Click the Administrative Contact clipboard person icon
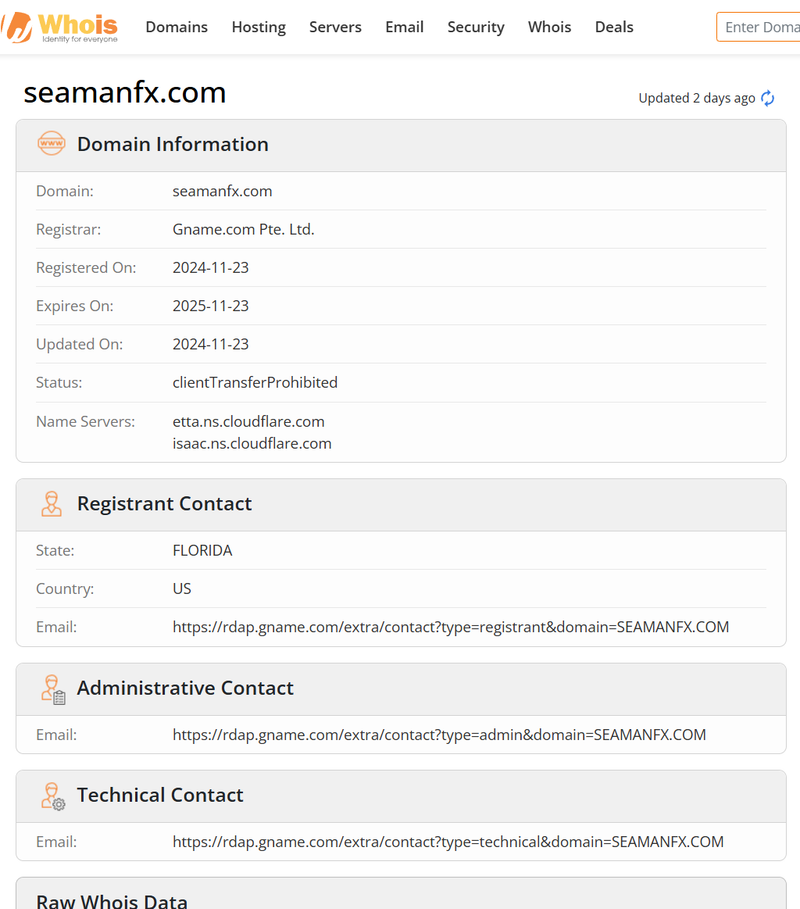The height and width of the screenshot is (909, 800). coord(53,689)
